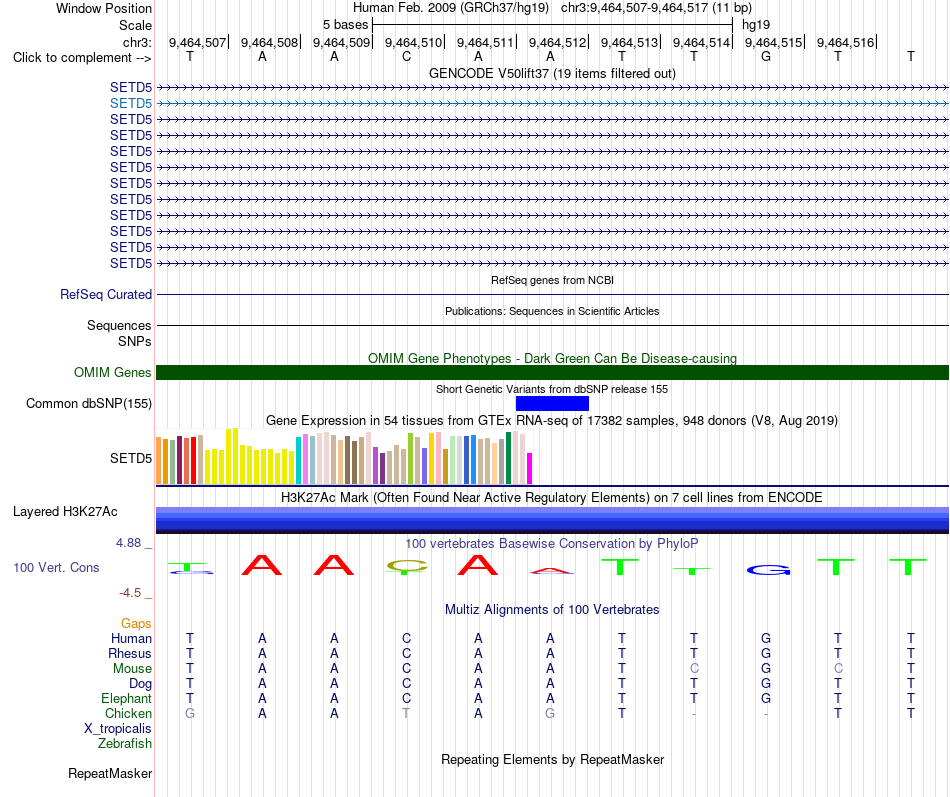Select the Mouse species row label
Image resolution: width=950 pixels, height=797 pixels.
coord(132,669)
